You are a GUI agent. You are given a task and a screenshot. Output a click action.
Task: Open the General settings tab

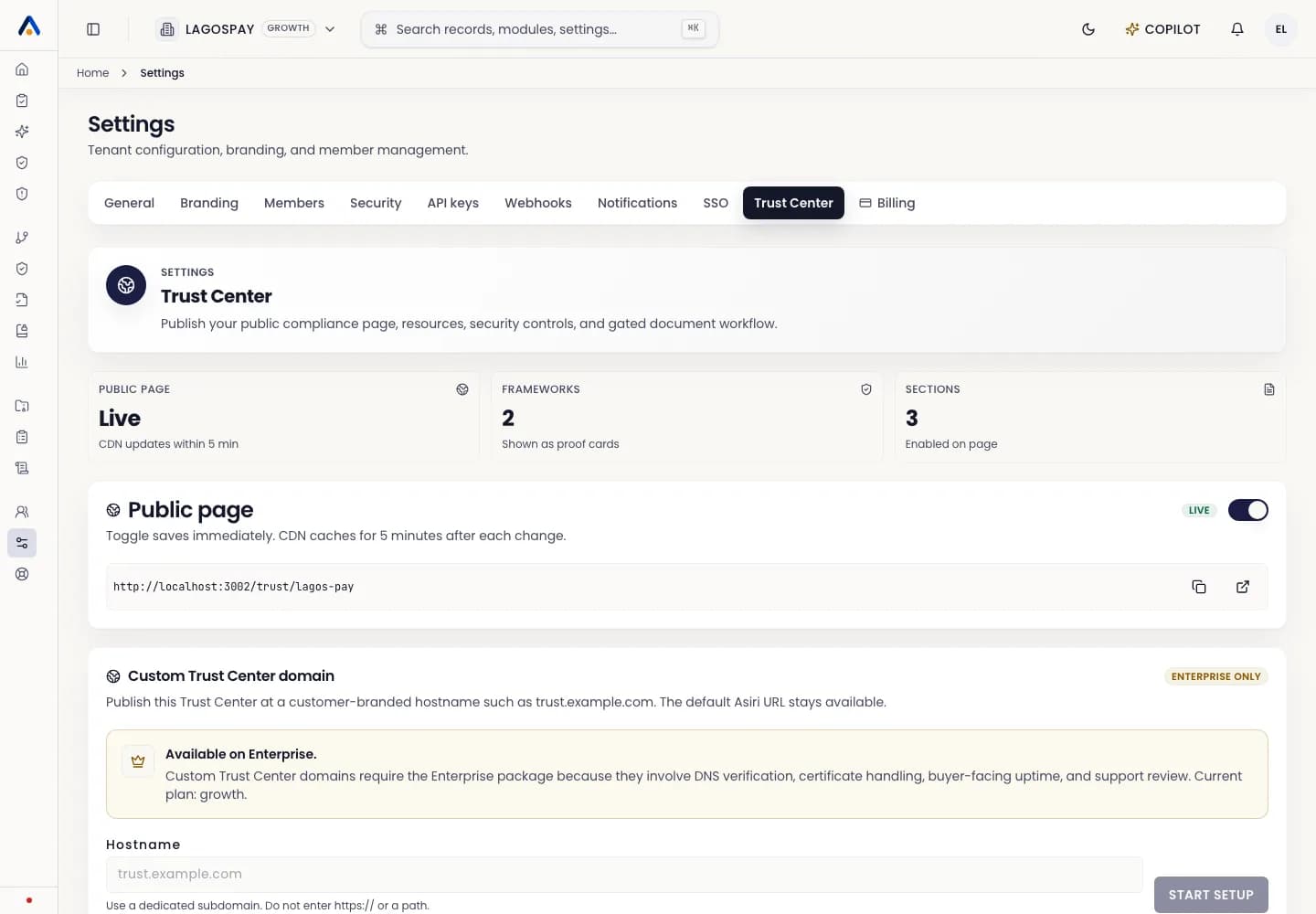[129, 203]
